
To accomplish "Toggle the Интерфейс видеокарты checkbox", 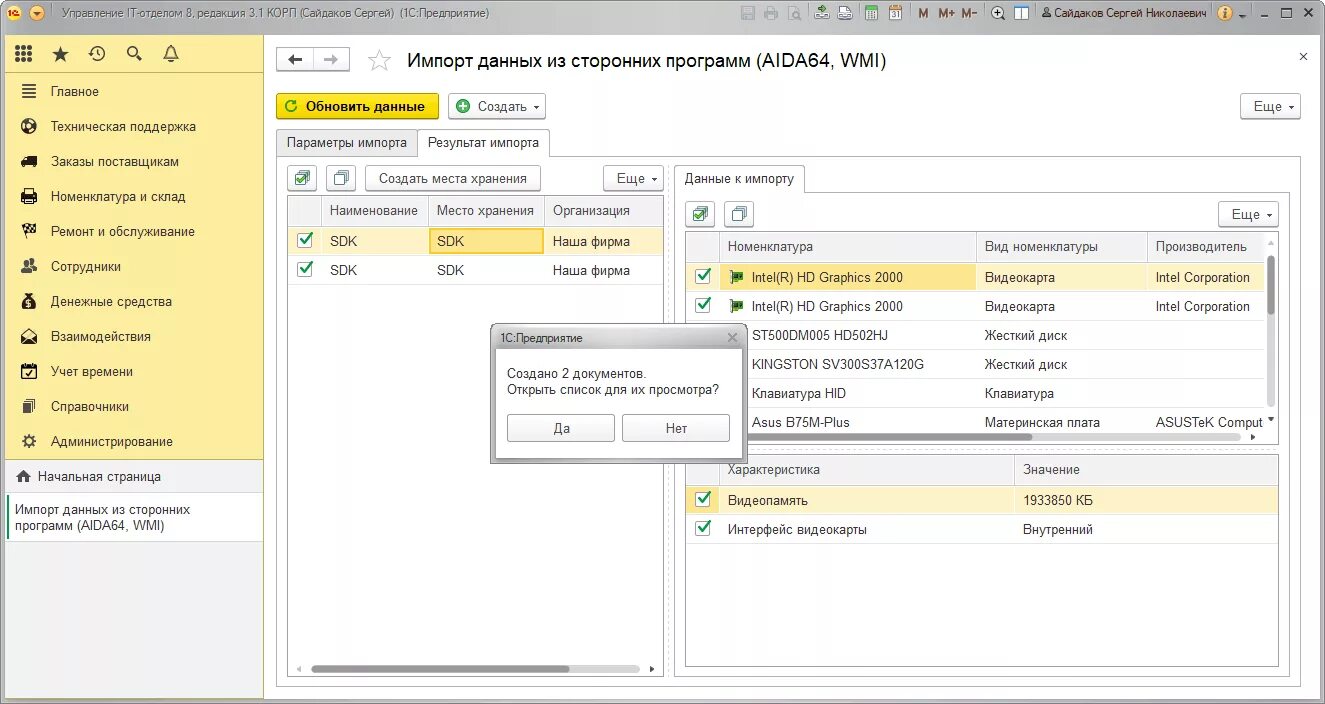I will (x=703, y=528).
